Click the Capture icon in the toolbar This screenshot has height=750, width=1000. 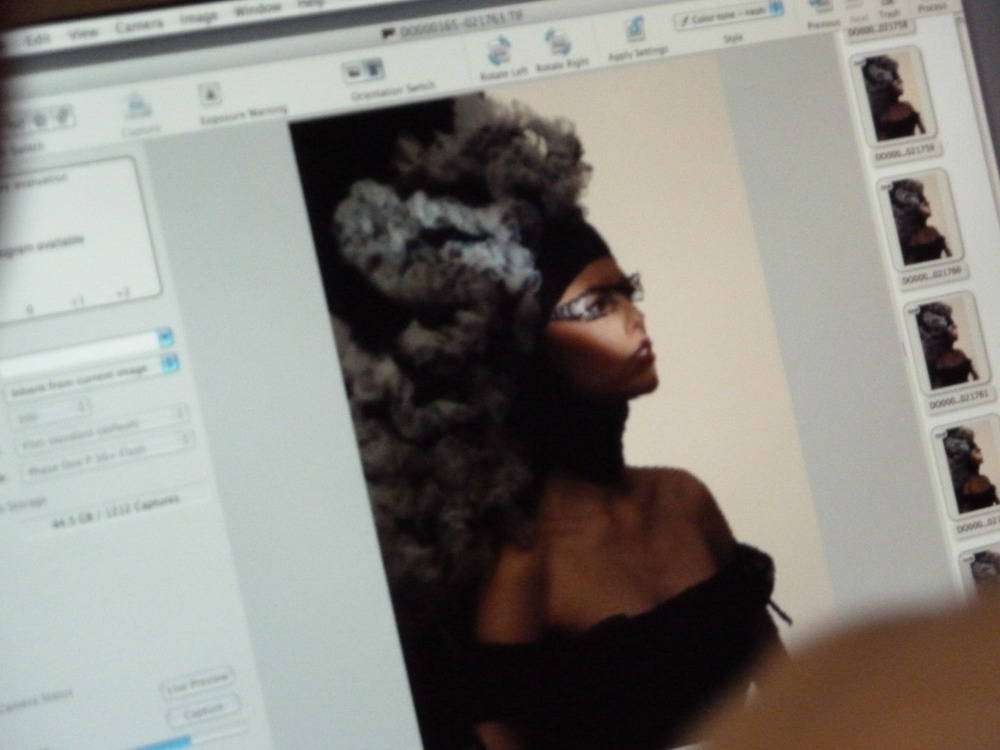tap(137, 106)
